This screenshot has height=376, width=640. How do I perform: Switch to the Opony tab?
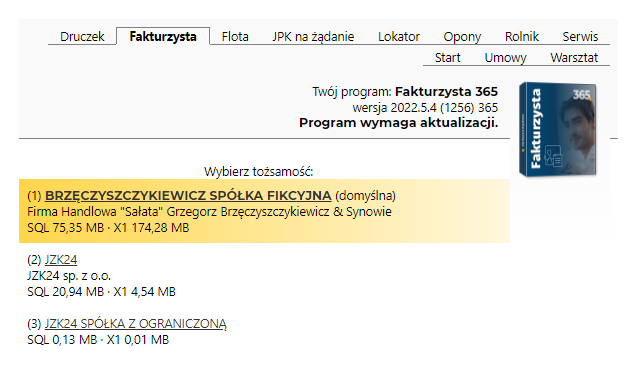462,37
